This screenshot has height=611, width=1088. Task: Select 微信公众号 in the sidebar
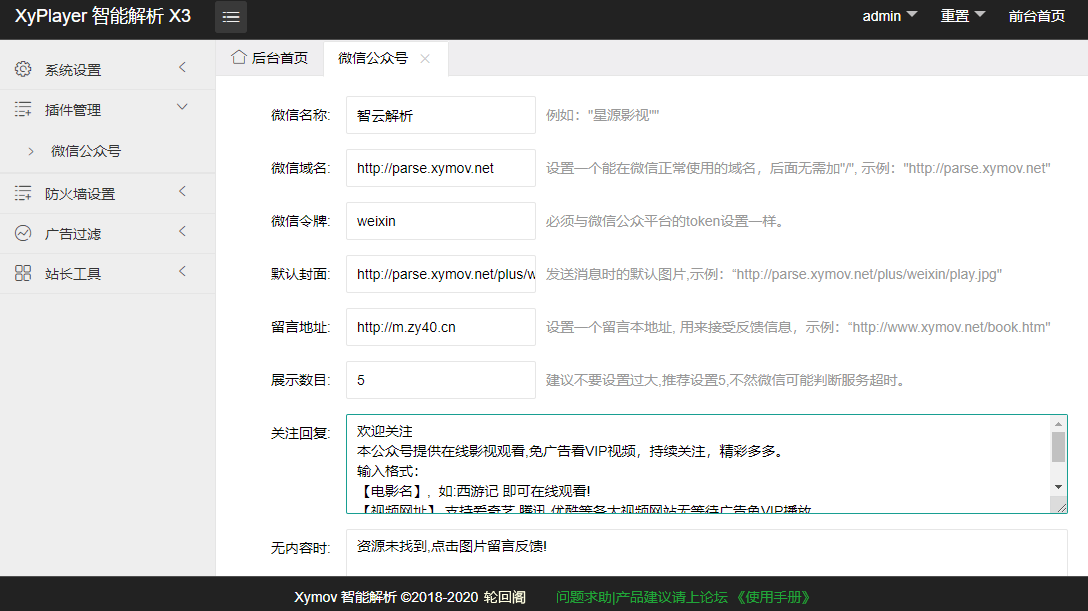[86, 151]
